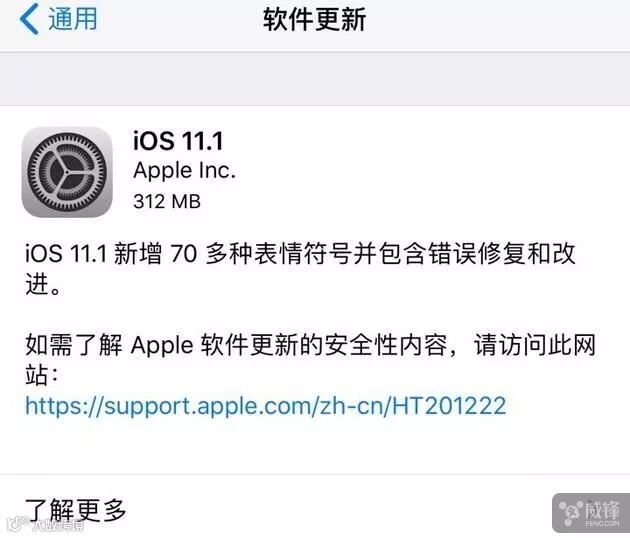Click the Apple security content paragraph
The image size is (630, 538).
(310, 359)
